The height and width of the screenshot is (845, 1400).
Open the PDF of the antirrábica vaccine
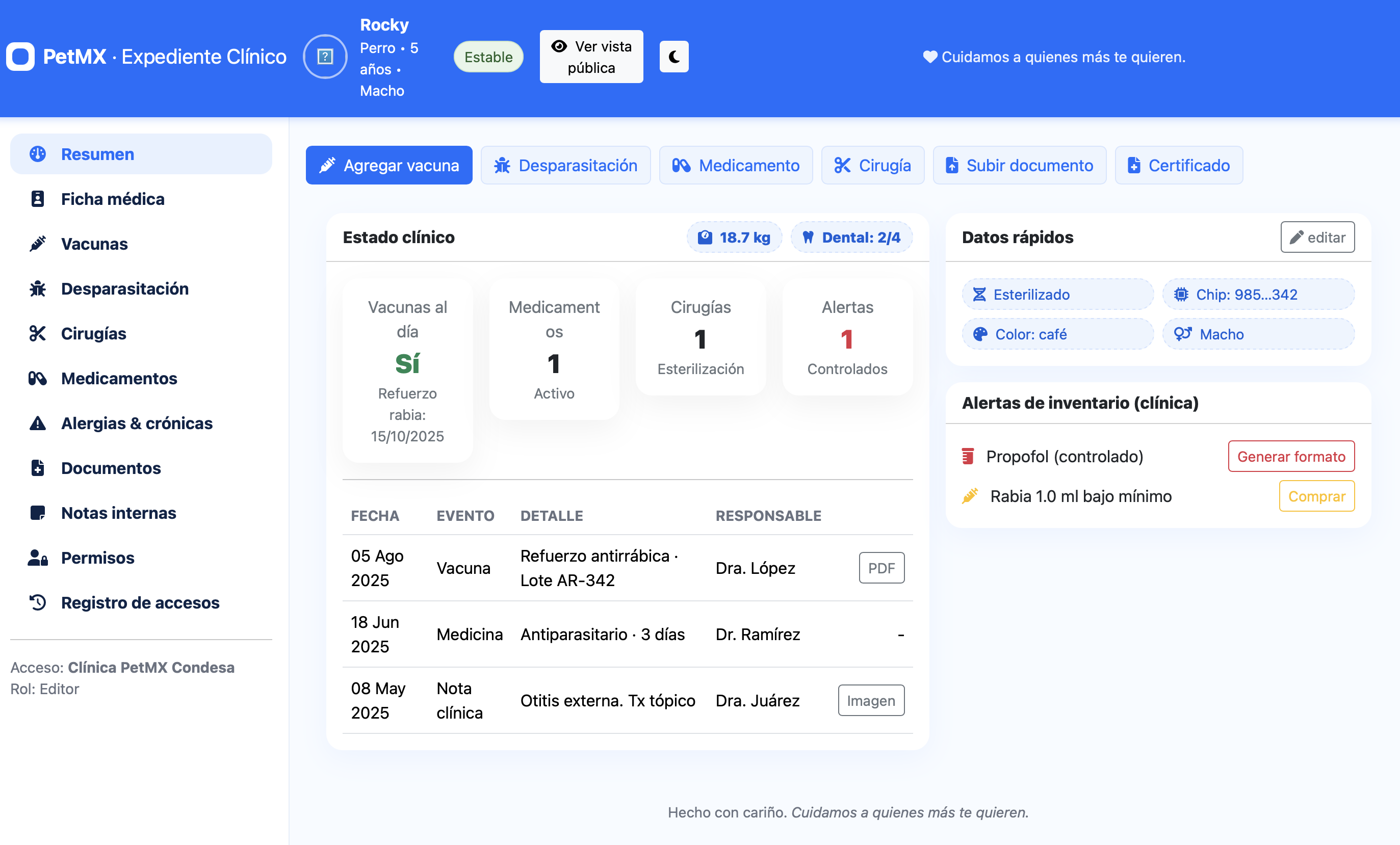coord(882,567)
